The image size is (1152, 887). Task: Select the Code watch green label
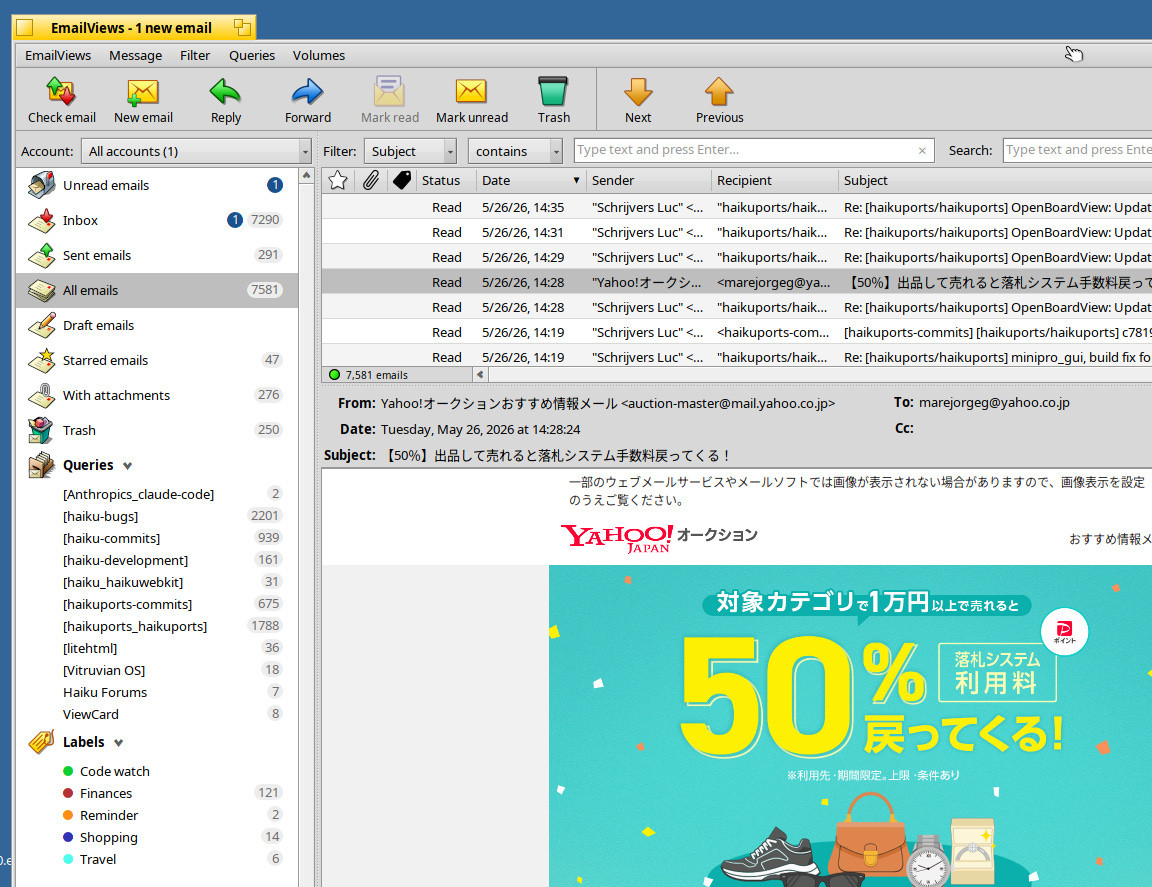click(157, 771)
